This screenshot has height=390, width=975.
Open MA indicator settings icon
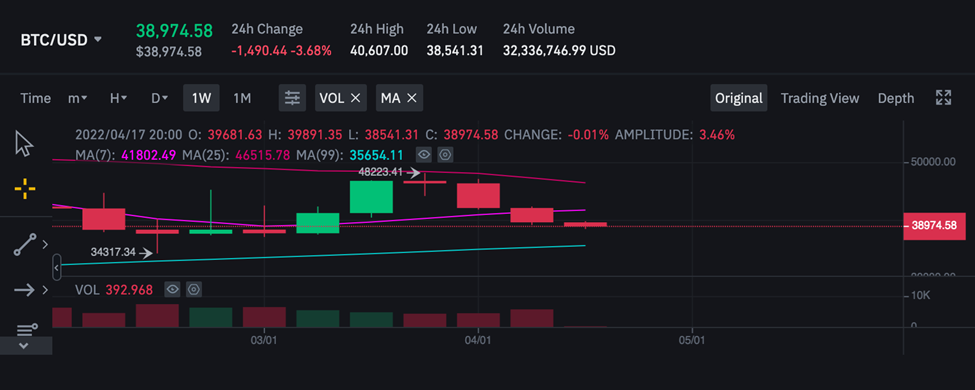(x=445, y=154)
